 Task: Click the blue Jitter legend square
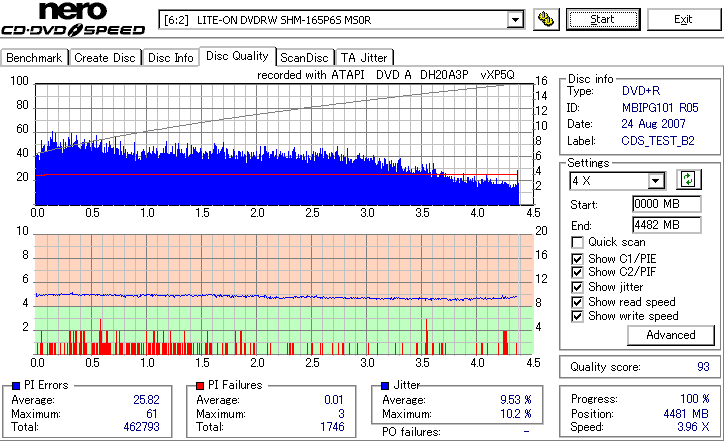tap(385, 386)
